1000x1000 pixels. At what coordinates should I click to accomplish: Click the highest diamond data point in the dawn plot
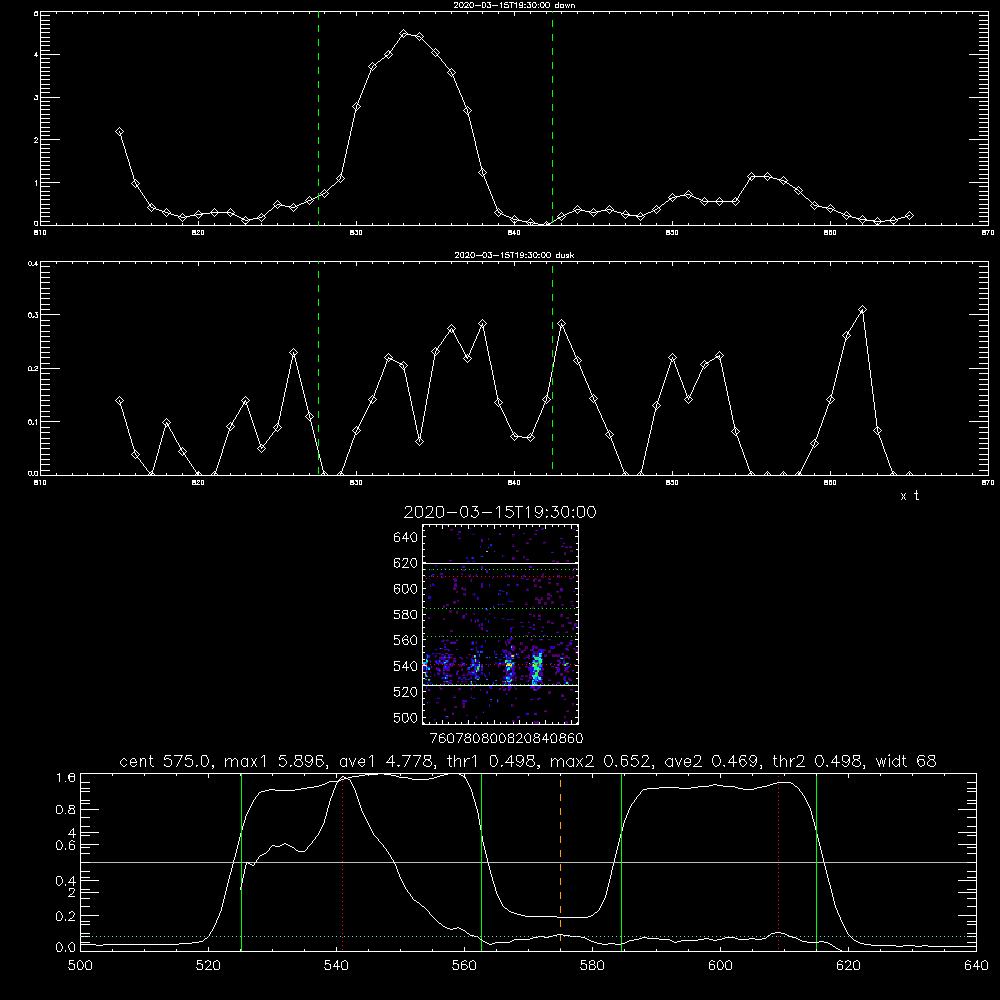403,33
